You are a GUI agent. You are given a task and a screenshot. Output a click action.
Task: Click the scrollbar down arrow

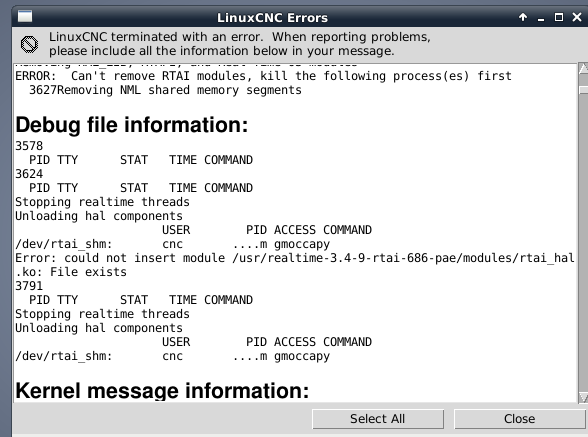click(x=583, y=397)
